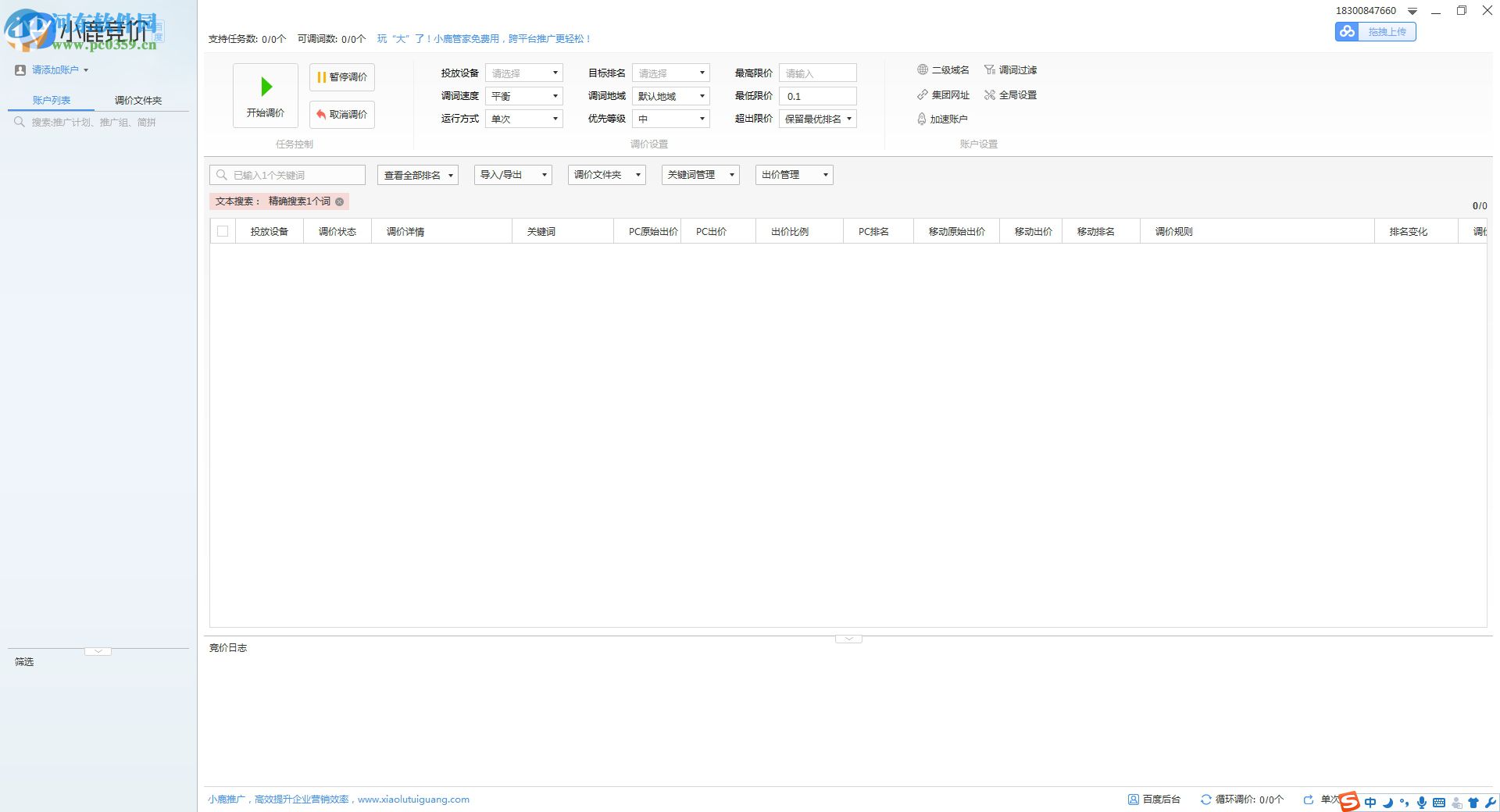Viewport: 1500px width, 812px height.
Task: Click the 拖拽上传 cloud upload button
Action: [1375, 31]
